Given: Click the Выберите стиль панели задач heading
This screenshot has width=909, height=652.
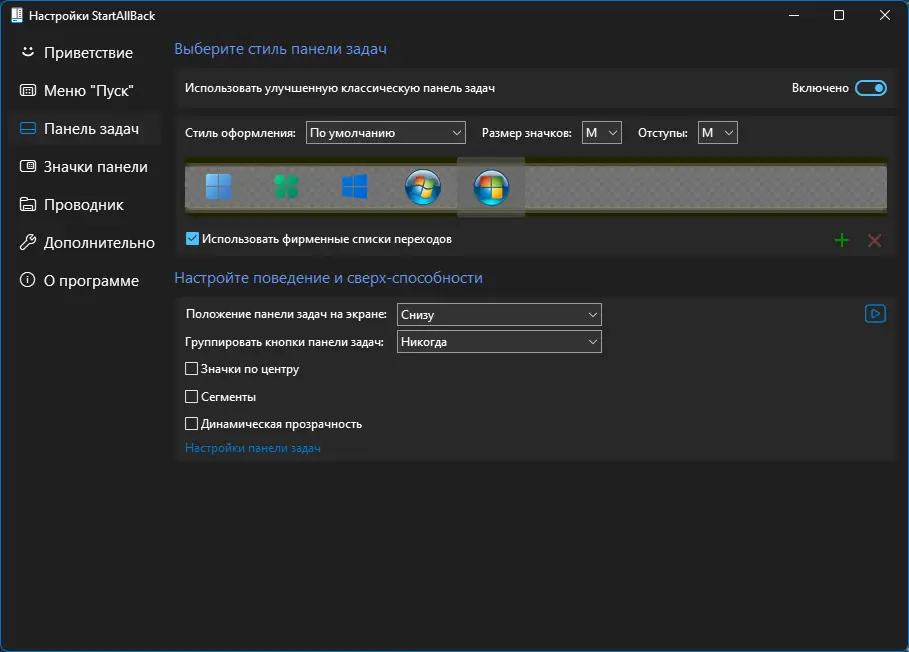Looking at the screenshot, I should 281,49.
